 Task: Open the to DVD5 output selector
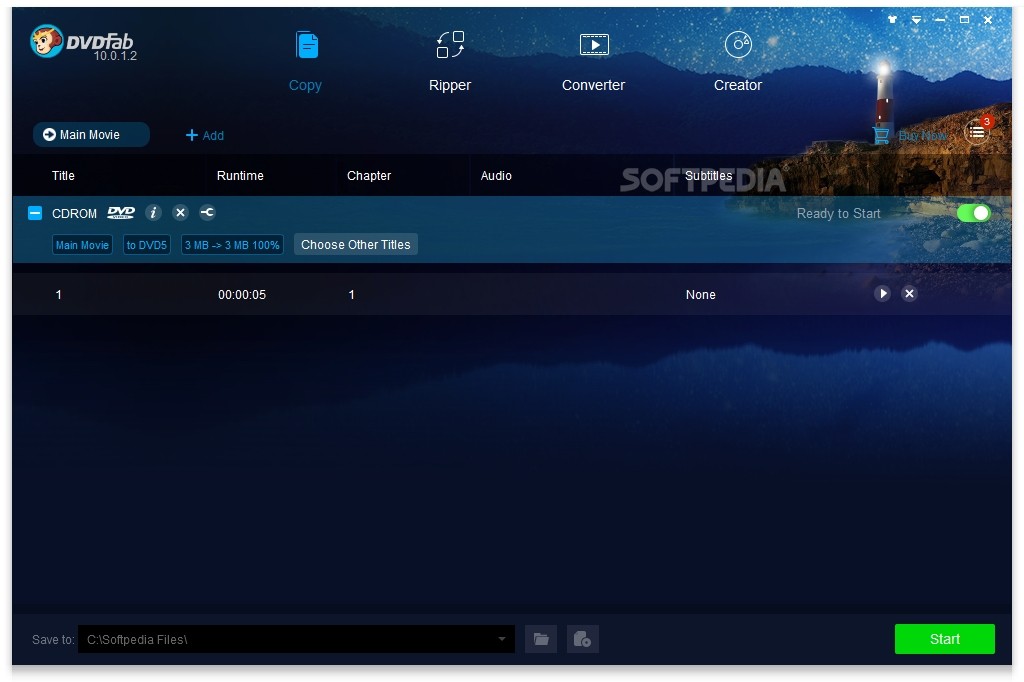point(146,244)
